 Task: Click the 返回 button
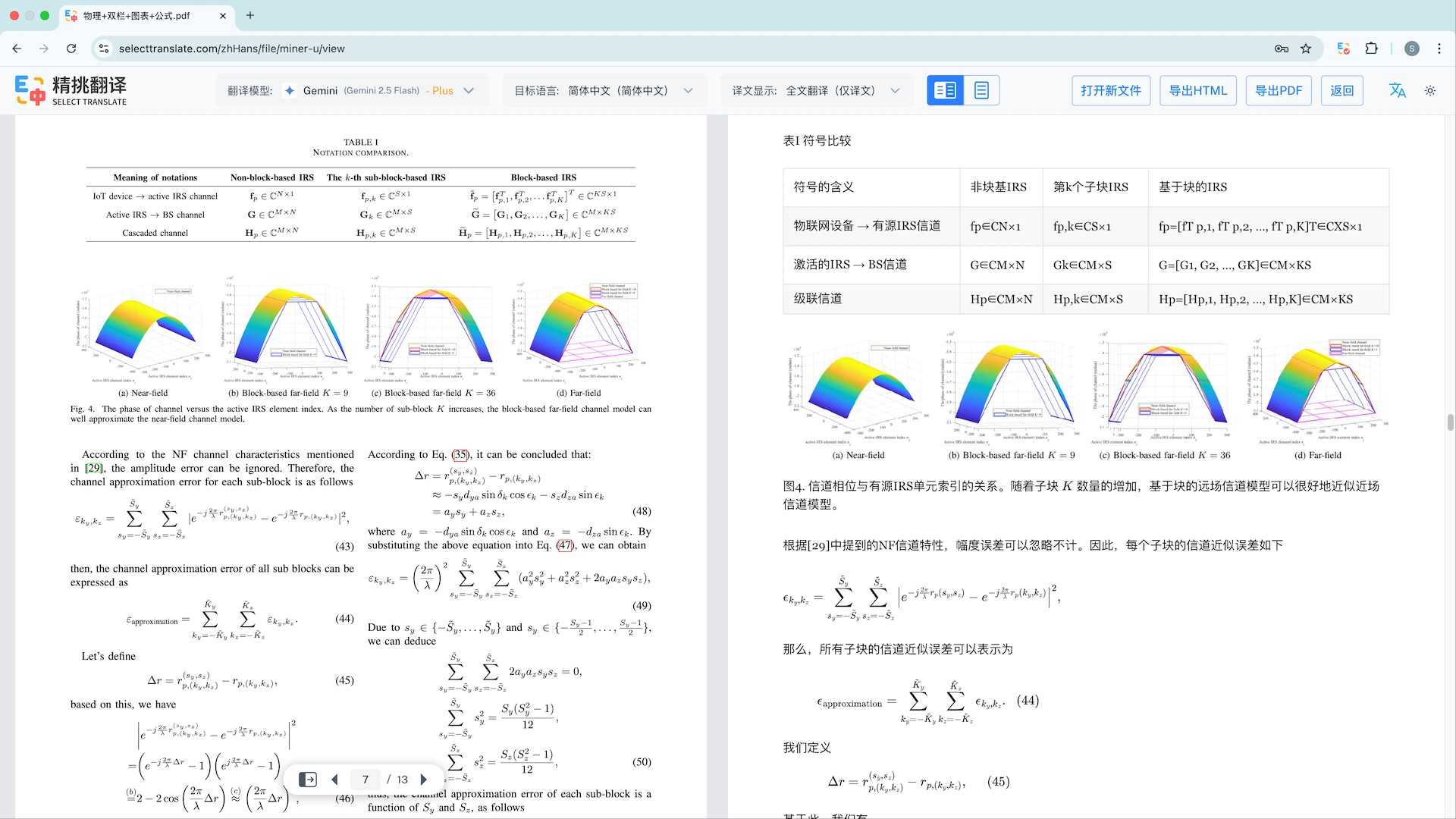tap(1341, 90)
